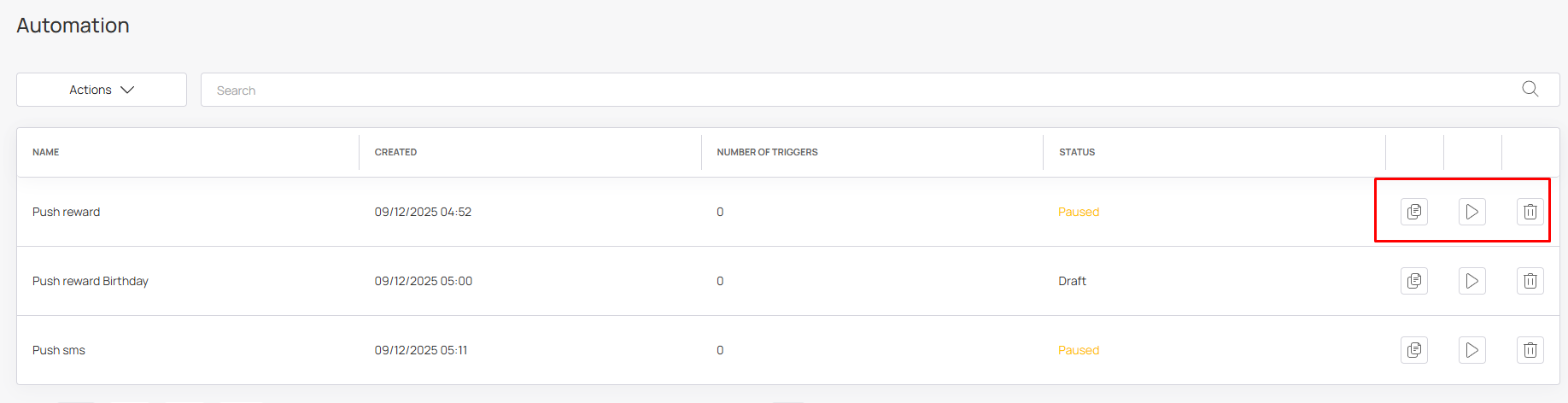Open the Push reward Birthday automation

[91, 281]
